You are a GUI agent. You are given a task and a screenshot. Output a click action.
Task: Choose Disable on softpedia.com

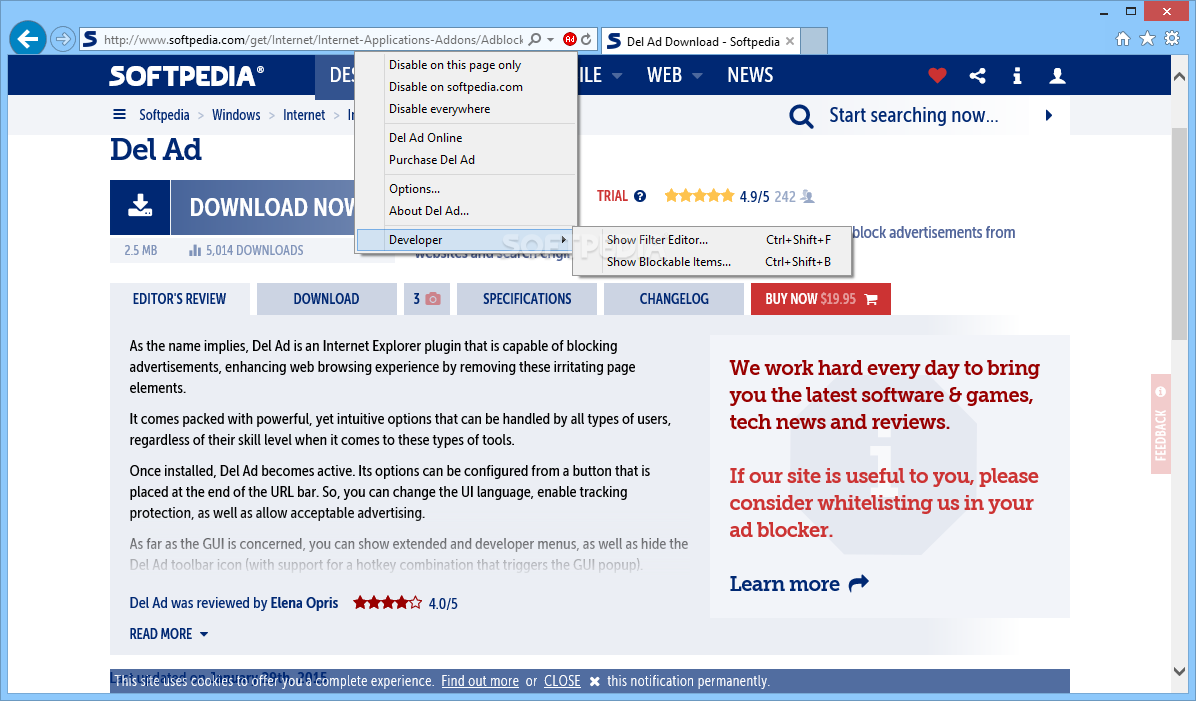pyautogui.click(x=466, y=87)
